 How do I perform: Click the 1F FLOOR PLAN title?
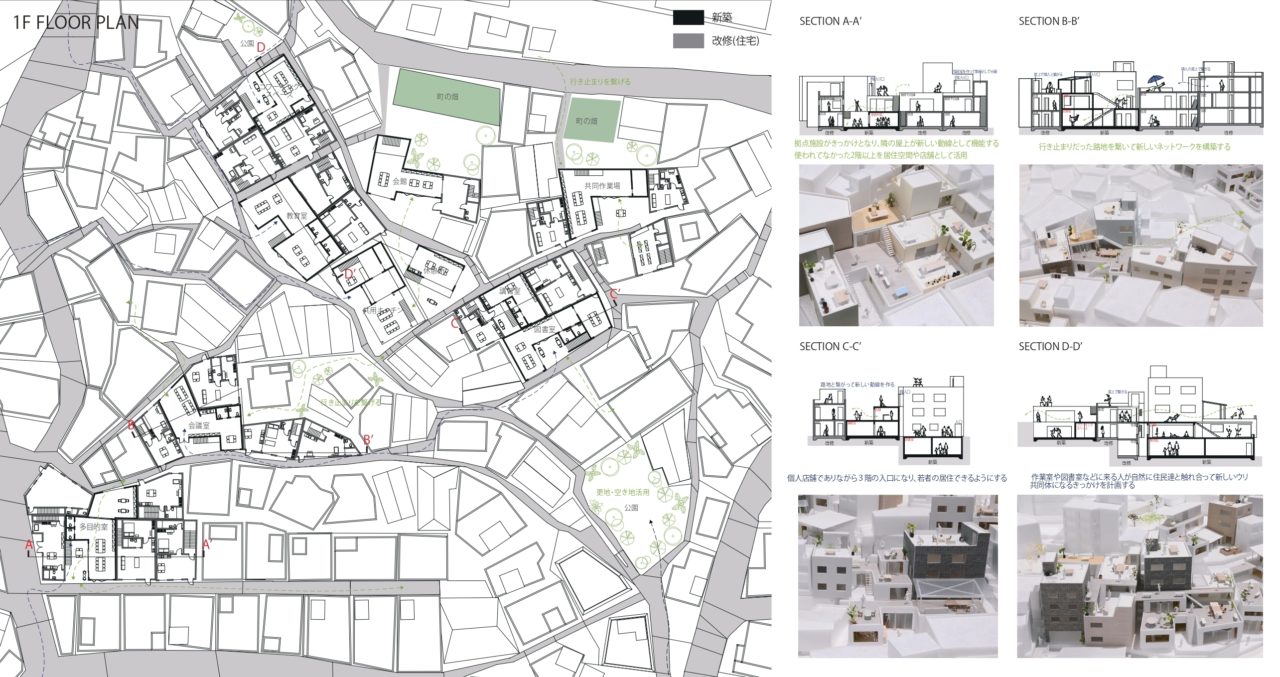coord(76,22)
